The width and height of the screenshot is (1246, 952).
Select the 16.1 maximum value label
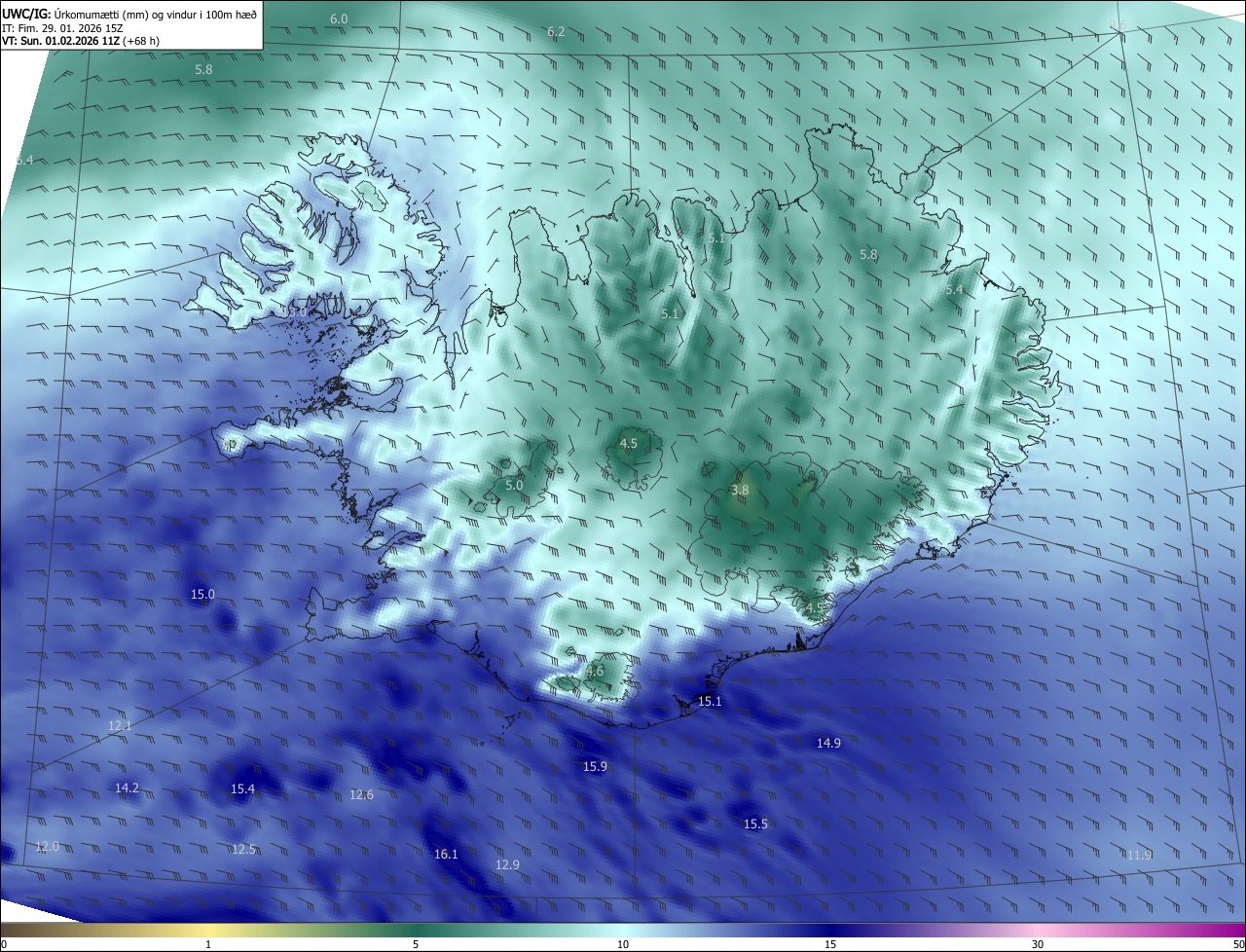point(446,855)
